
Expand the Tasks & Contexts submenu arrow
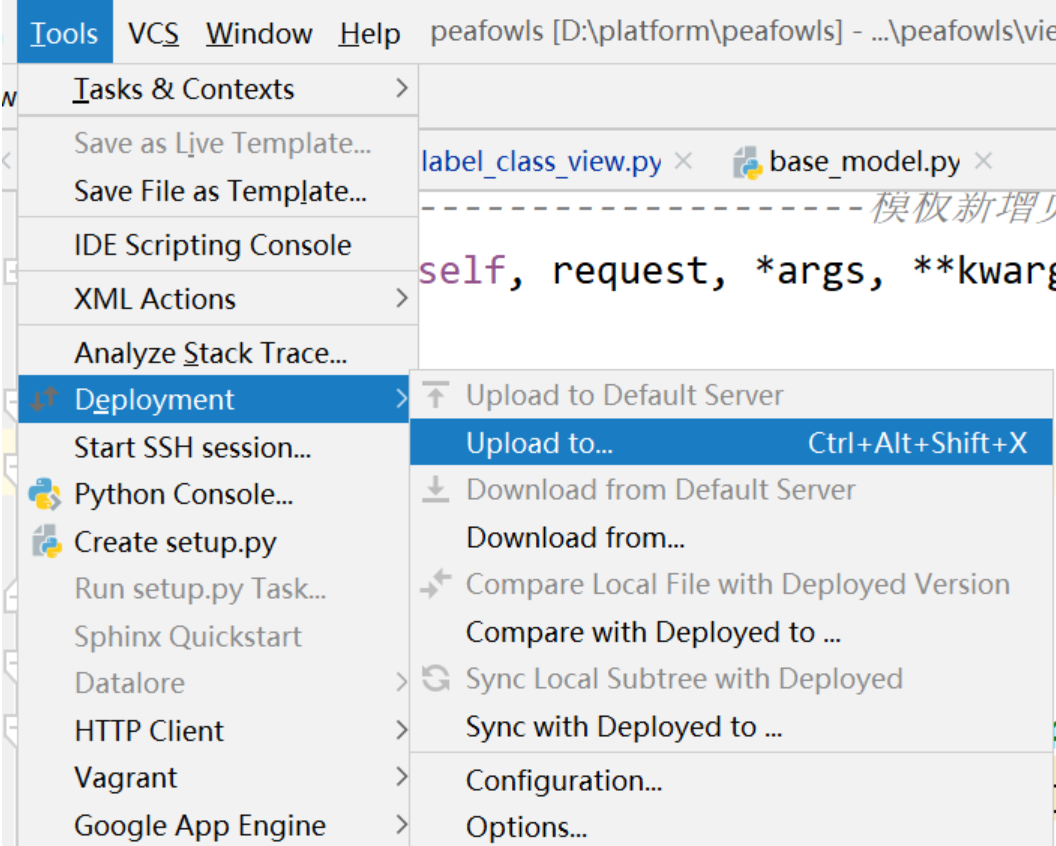(x=401, y=89)
